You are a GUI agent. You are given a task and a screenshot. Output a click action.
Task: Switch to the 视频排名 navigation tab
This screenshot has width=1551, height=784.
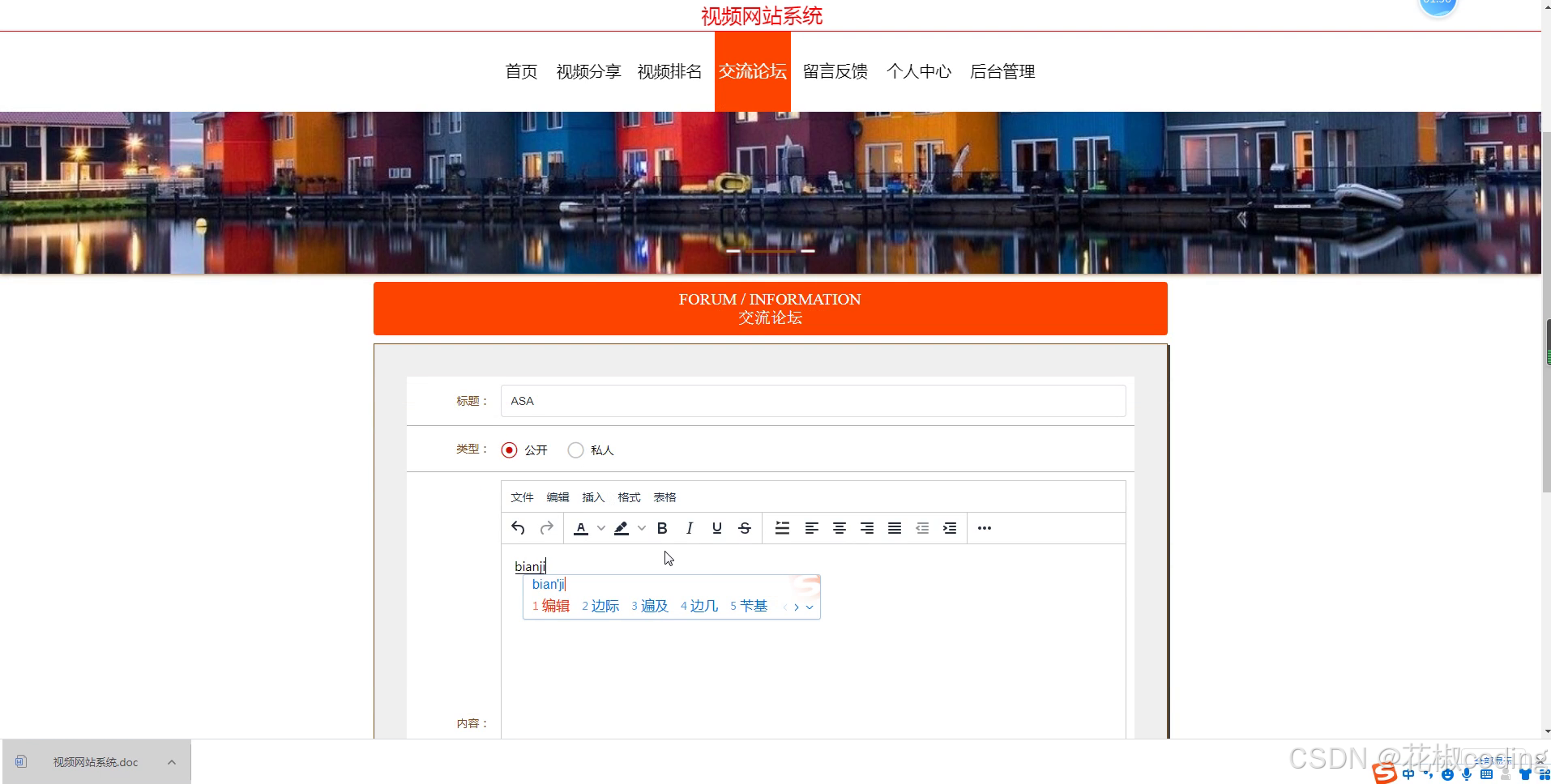[x=669, y=71]
